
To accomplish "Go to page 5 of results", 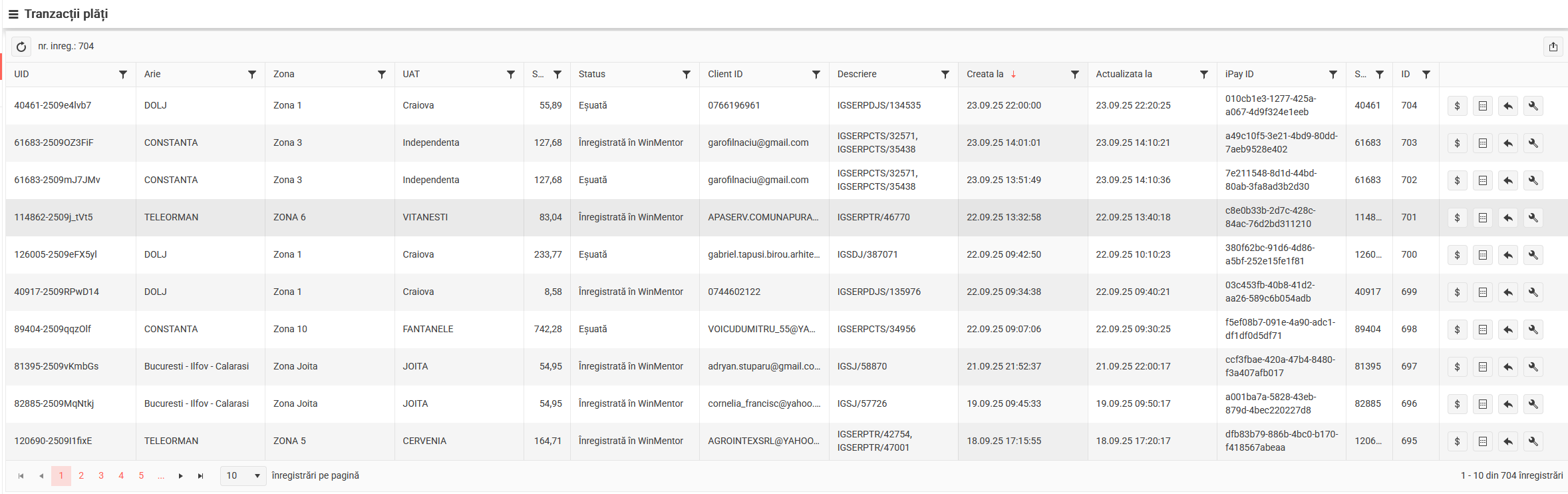I will (141, 476).
